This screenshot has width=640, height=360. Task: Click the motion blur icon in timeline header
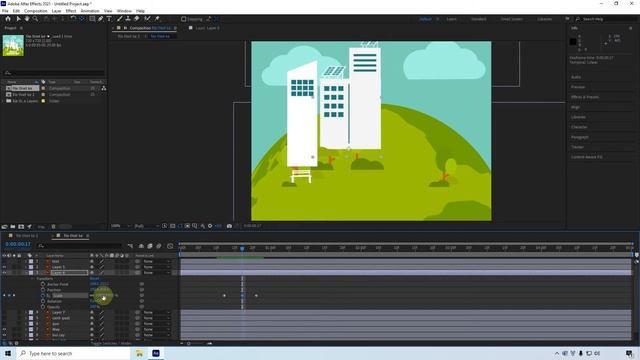(159, 246)
